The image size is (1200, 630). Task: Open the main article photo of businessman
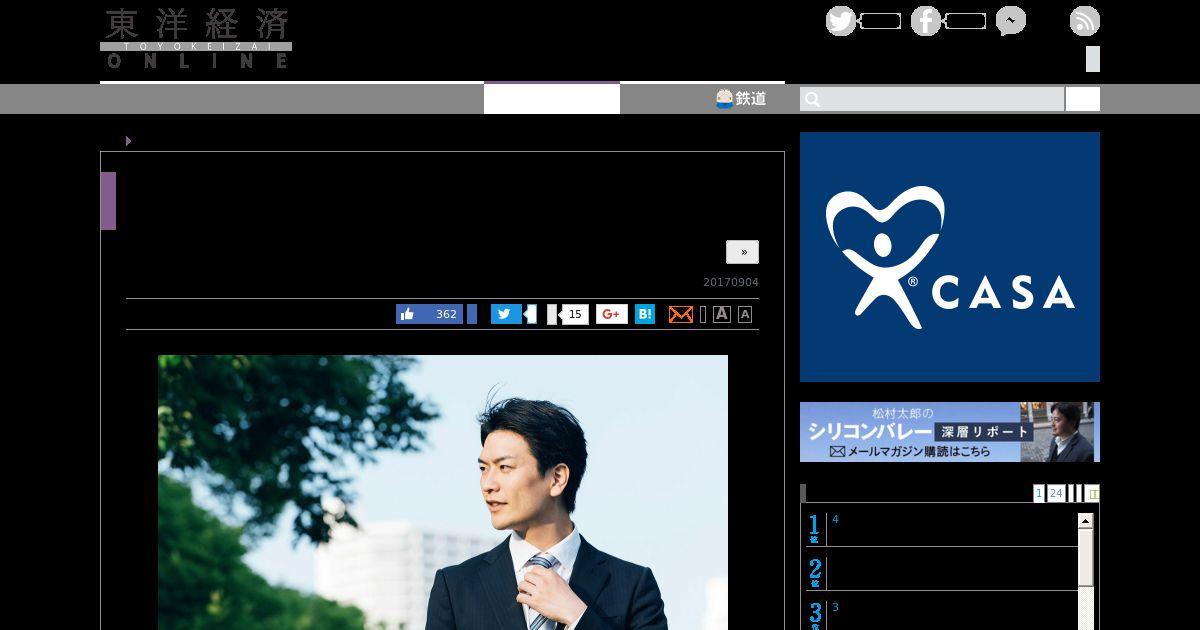(443, 492)
